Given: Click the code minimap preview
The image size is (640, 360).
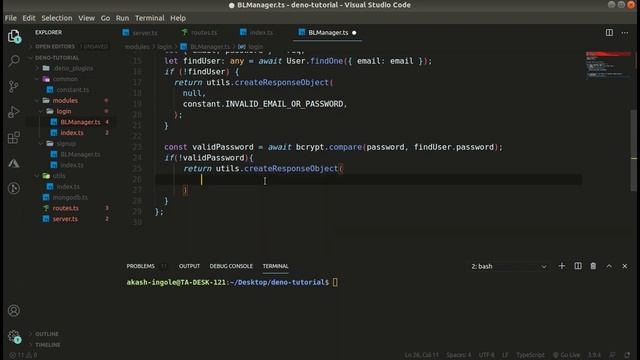Looking at the screenshot, I should pyautogui.click(x=608, y=64).
